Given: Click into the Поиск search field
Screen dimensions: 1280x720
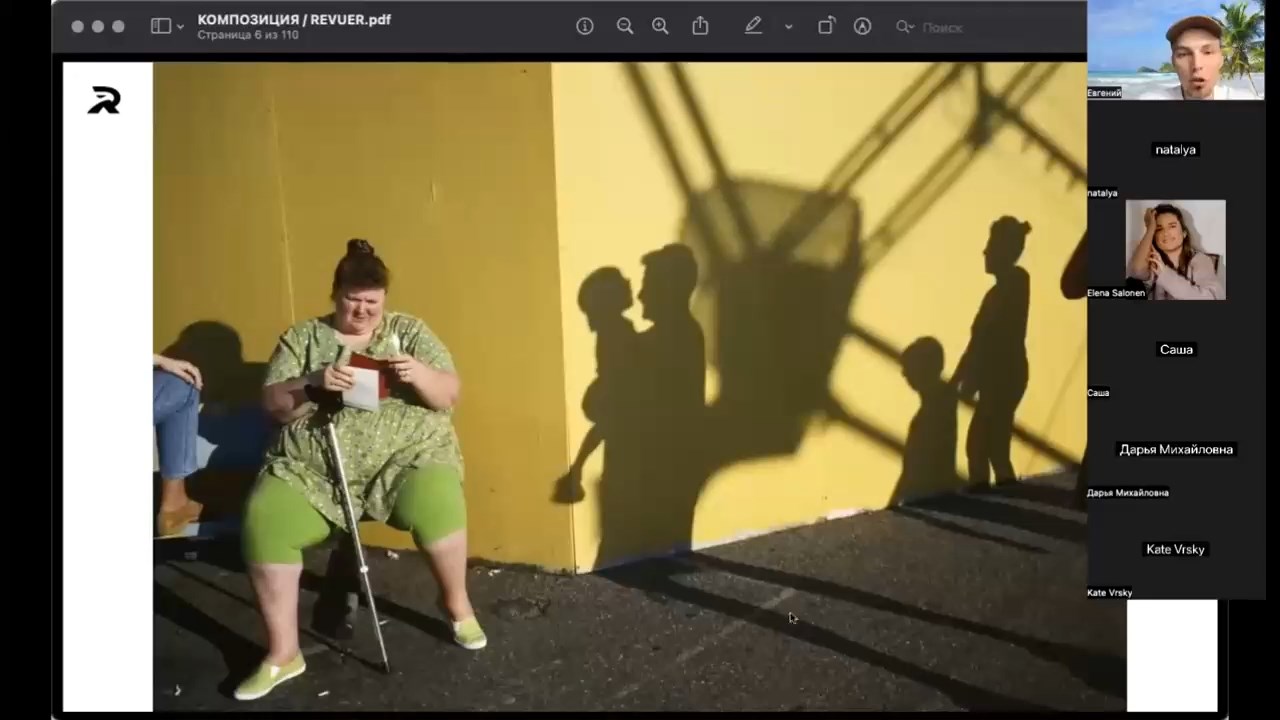Looking at the screenshot, I should (940, 28).
